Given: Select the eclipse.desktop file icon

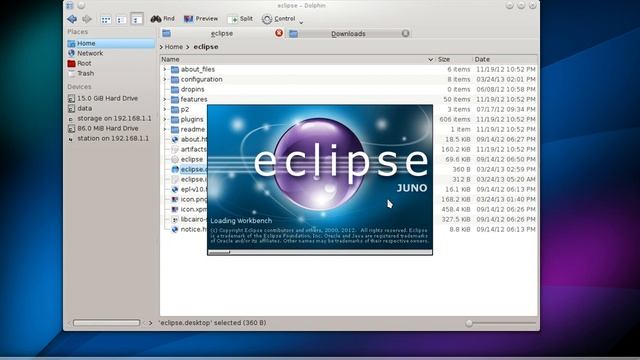Looking at the screenshot, I should coord(175,169).
